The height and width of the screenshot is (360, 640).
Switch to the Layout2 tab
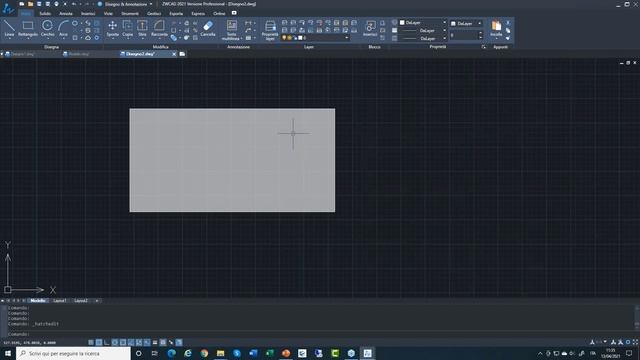(x=81, y=301)
